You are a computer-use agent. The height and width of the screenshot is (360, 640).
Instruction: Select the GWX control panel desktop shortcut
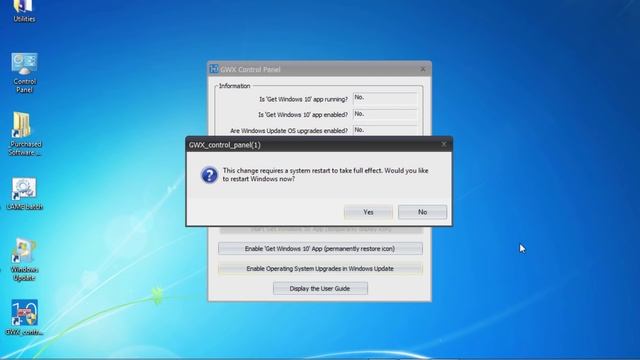(x=24, y=317)
